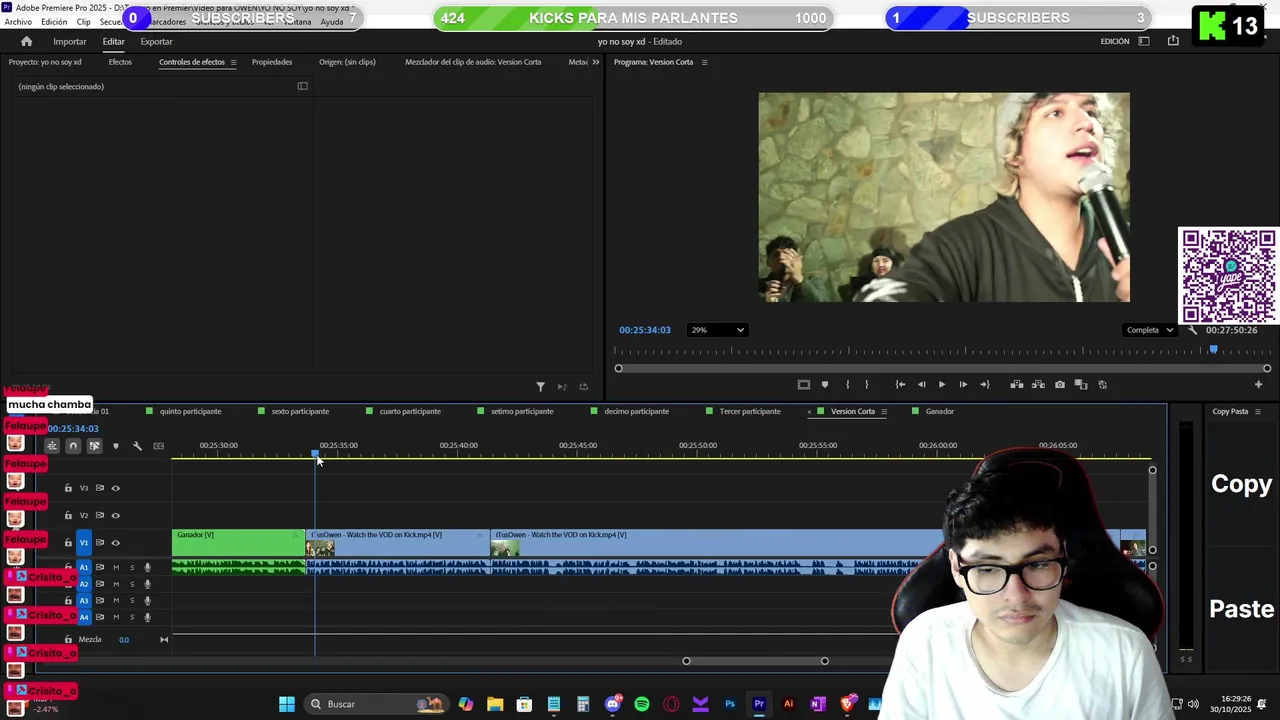Mute audio track A1

point(116,567)
